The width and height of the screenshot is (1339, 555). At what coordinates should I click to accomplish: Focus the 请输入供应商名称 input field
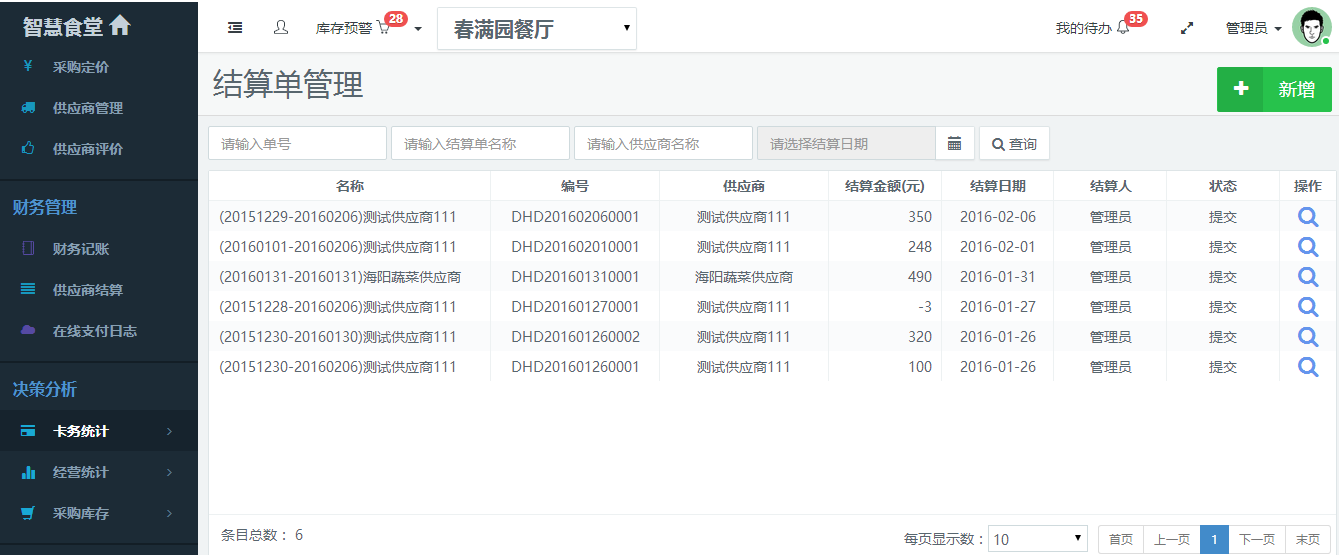pyautogui.click(x=662, y=144)
